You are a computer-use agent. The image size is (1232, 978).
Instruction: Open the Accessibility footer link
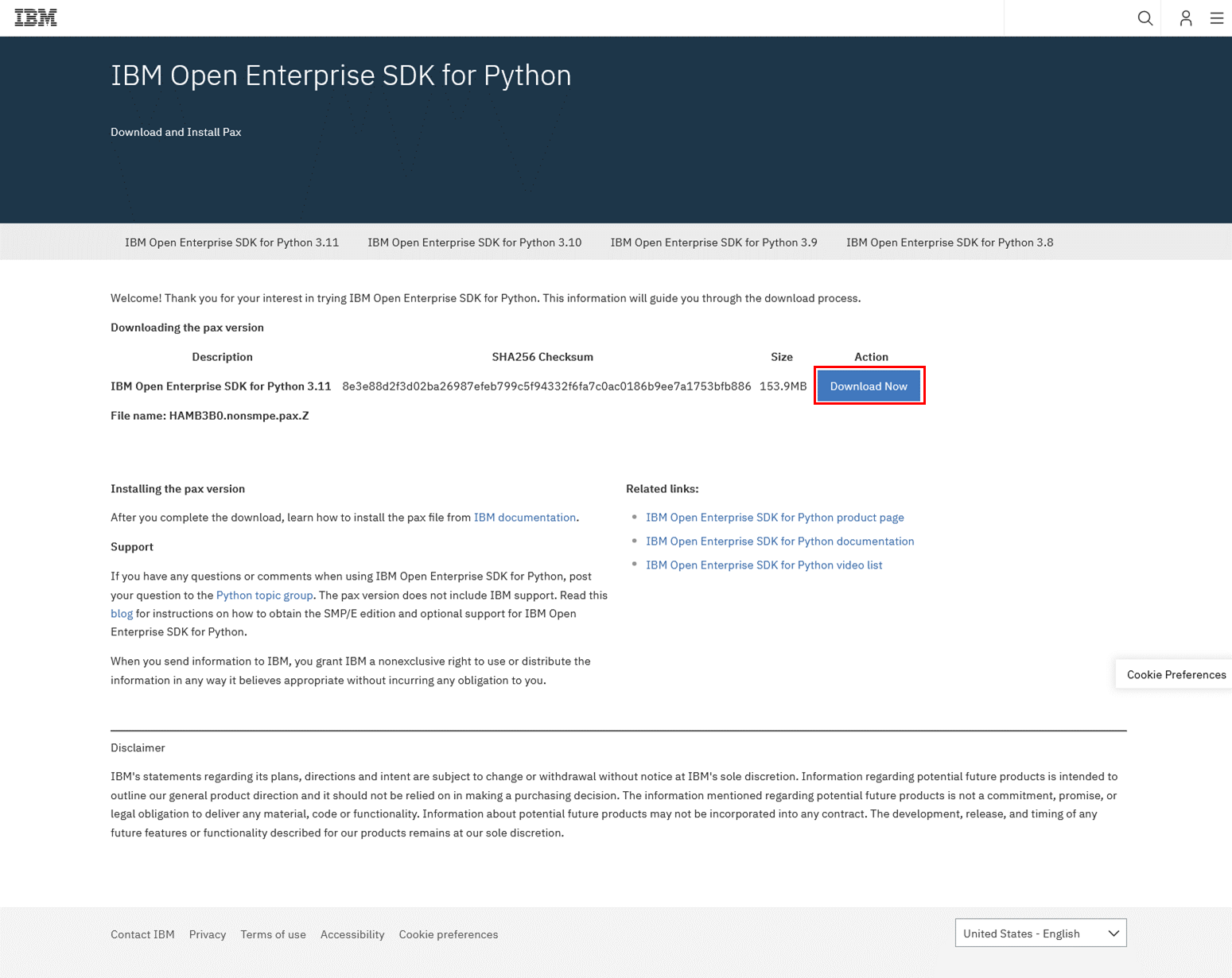click(x=352, y=934)
